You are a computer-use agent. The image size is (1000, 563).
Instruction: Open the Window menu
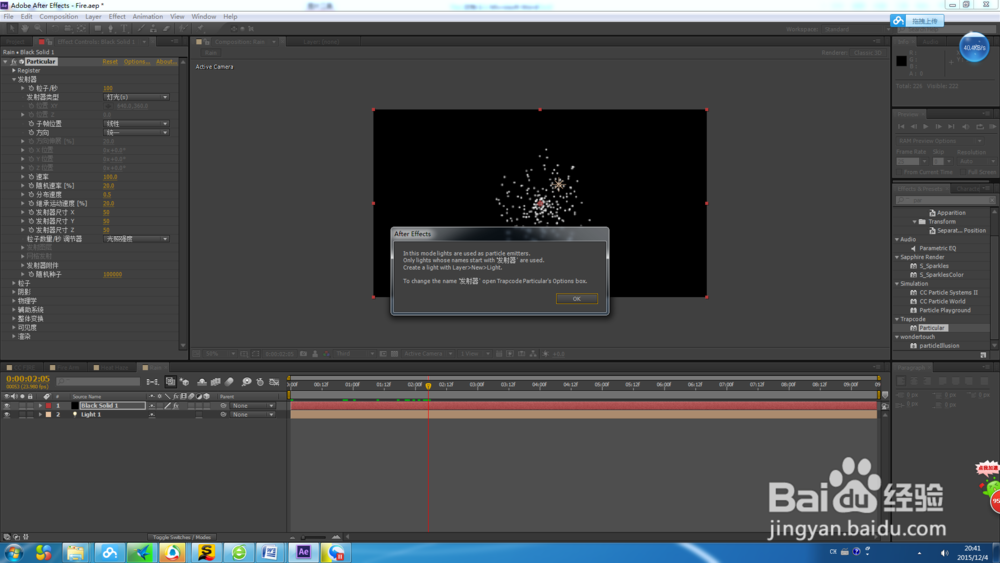click(203, 17)
